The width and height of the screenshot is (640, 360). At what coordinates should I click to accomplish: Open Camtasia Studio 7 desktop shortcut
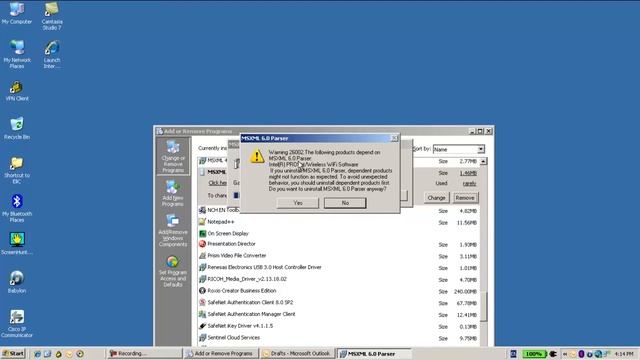(x=52, y=16)
